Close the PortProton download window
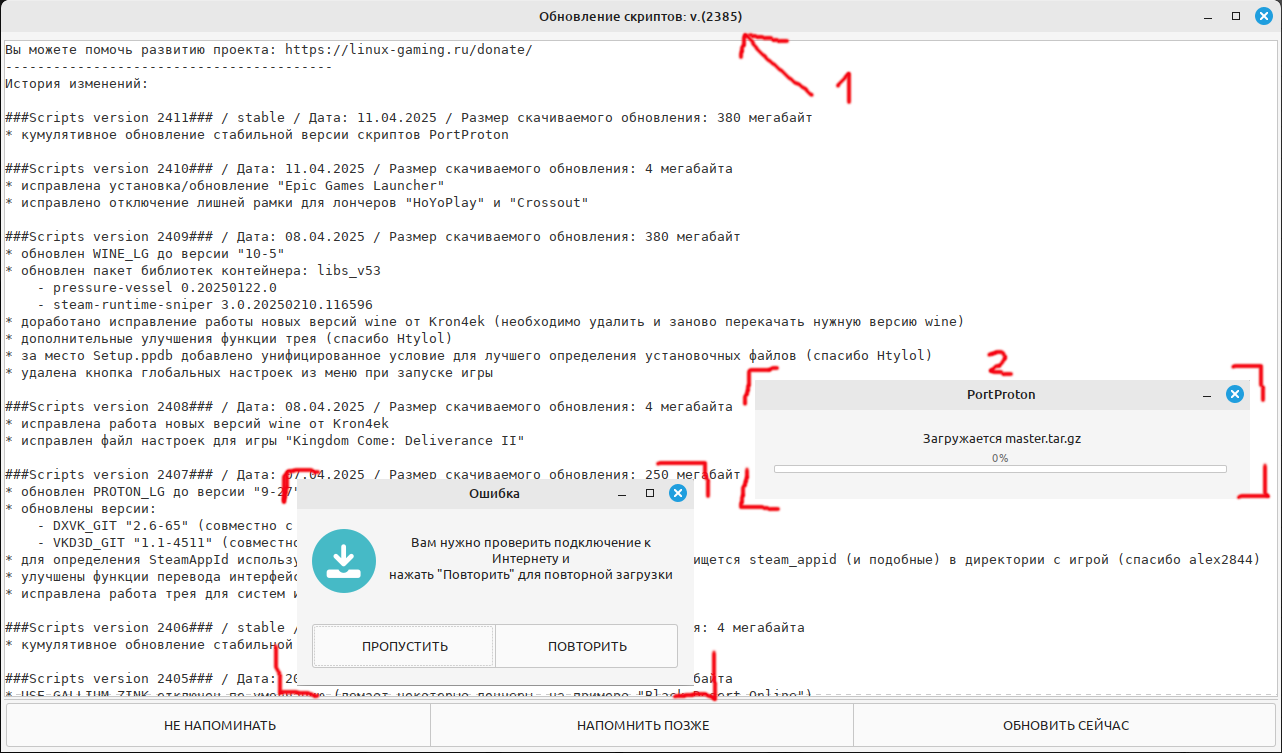The width and height of the screenshot is (1282, 753). click(1234, 394)
